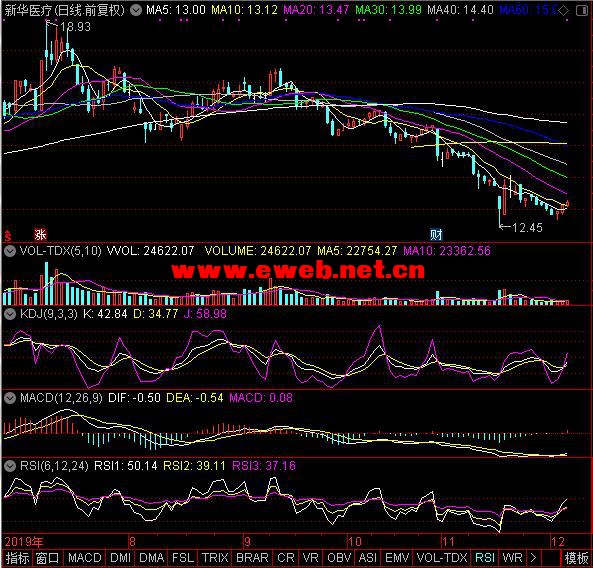Switch indicator to DMA
Image resolution: width=593 pixels, height=568 pixels.
click(x=152, y=558)
